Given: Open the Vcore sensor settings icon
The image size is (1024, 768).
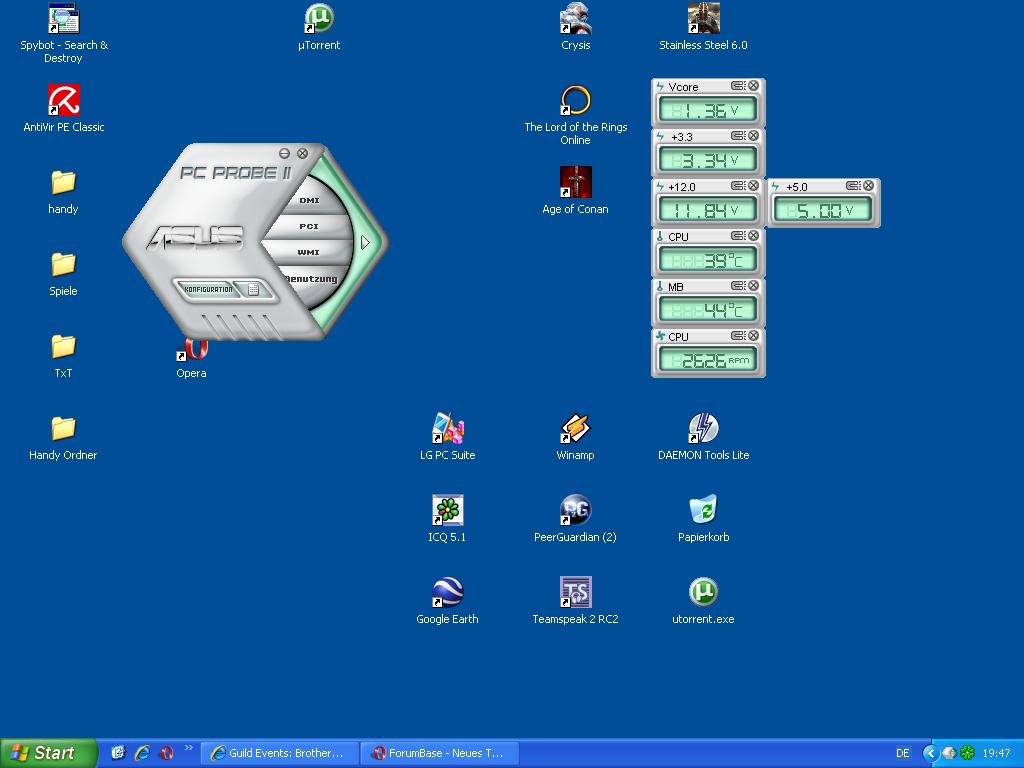Looking at the screenshot, I should click(x=738, y=86).
